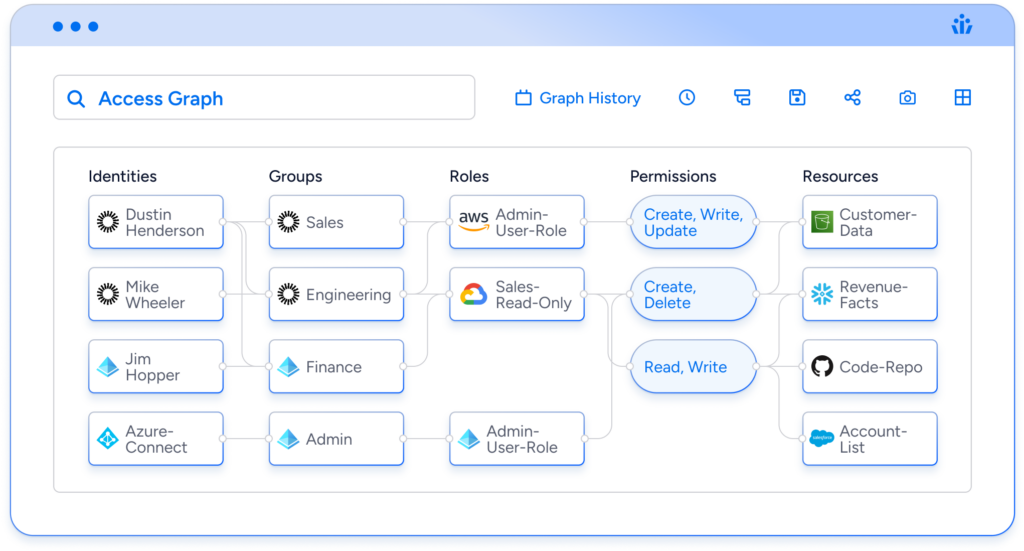Click the search magnifier icon
Image resolution: width=1024 pixels, height=551 pixels.
(76, 99)
